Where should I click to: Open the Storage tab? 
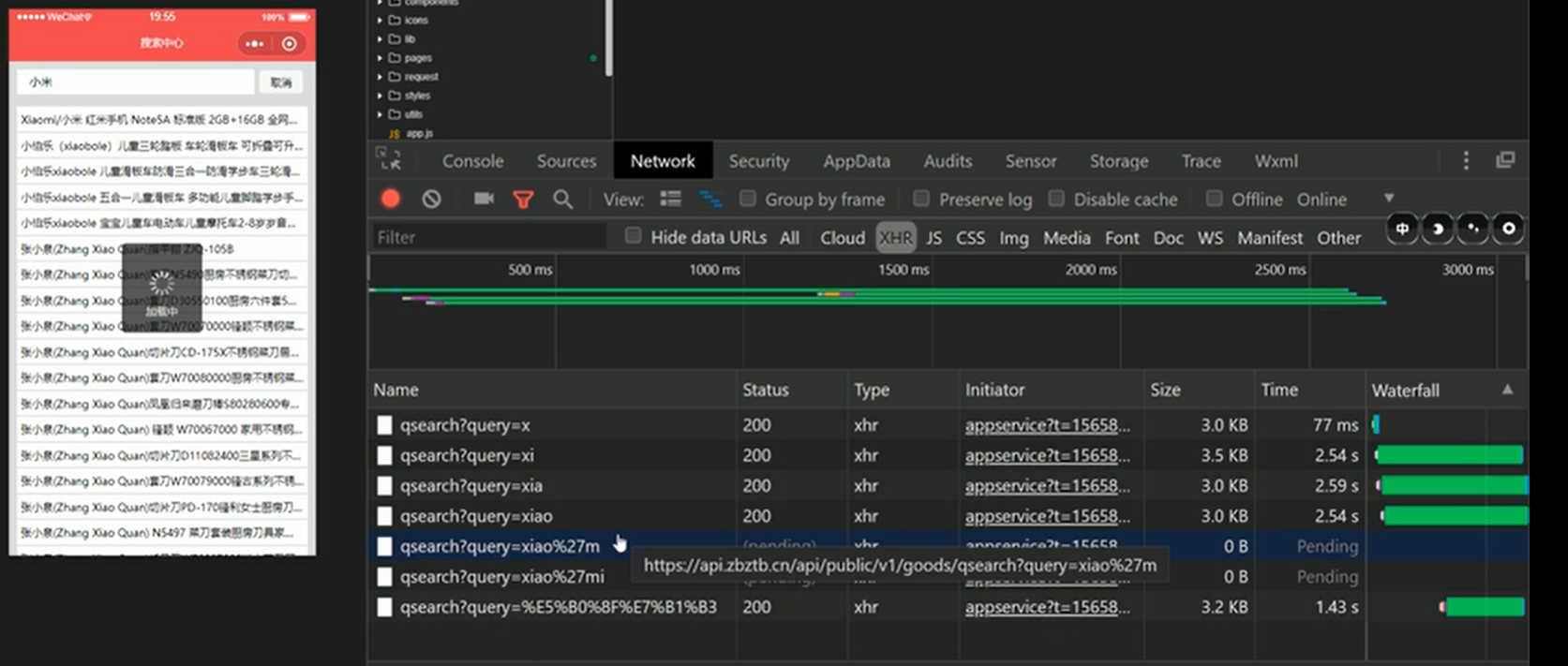(x=1119, y=161)
